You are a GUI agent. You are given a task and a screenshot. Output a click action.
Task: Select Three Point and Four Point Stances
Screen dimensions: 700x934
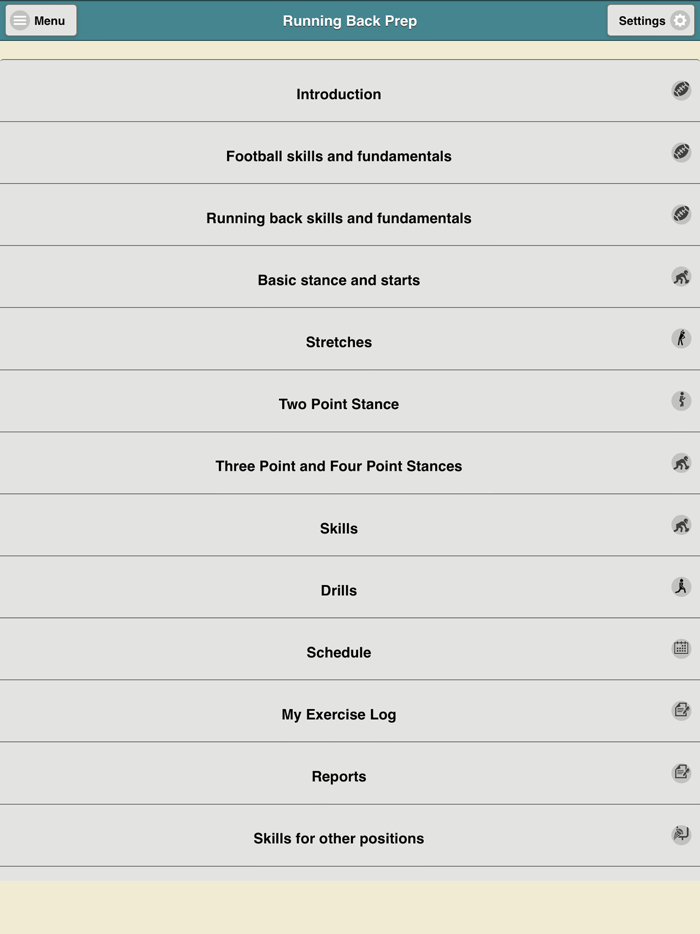338,466
